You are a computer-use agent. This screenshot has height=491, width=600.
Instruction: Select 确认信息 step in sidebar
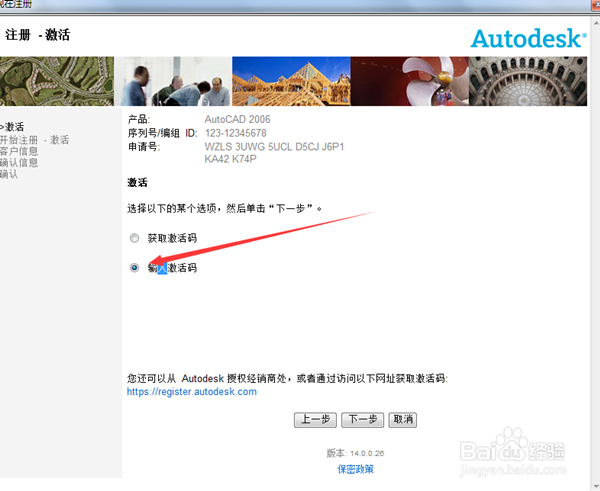click(19, 163)
